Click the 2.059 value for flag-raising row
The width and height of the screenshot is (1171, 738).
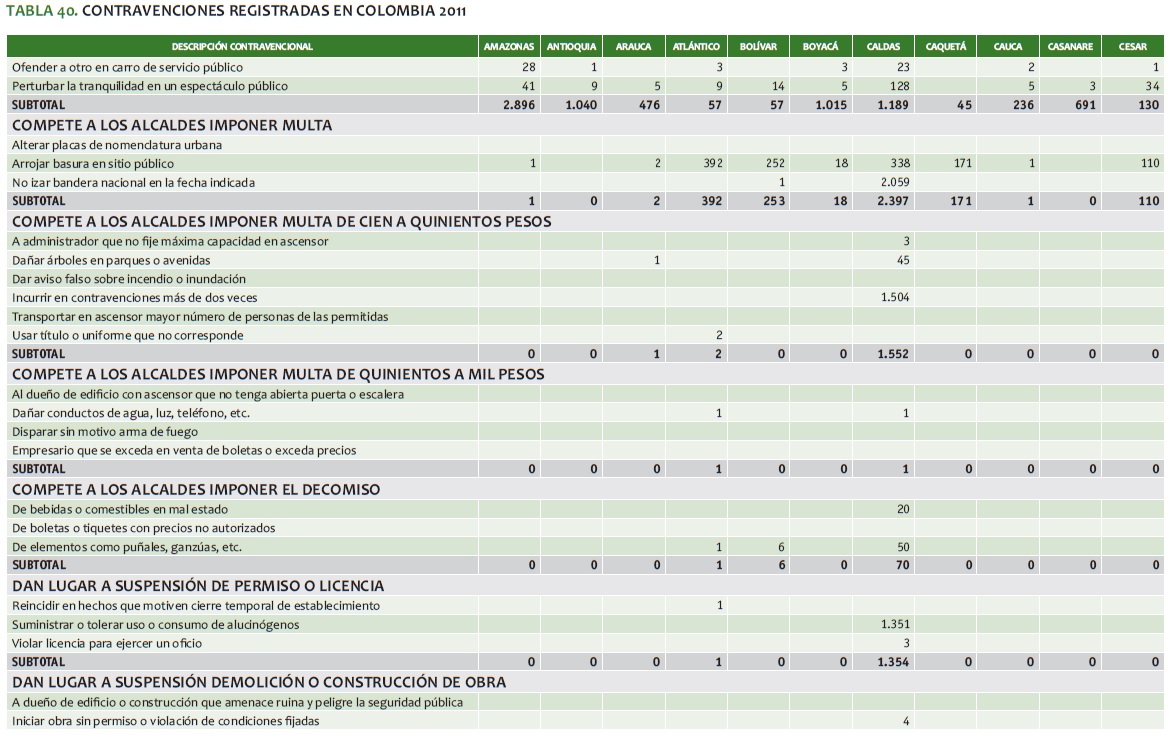tap(893, 182)
